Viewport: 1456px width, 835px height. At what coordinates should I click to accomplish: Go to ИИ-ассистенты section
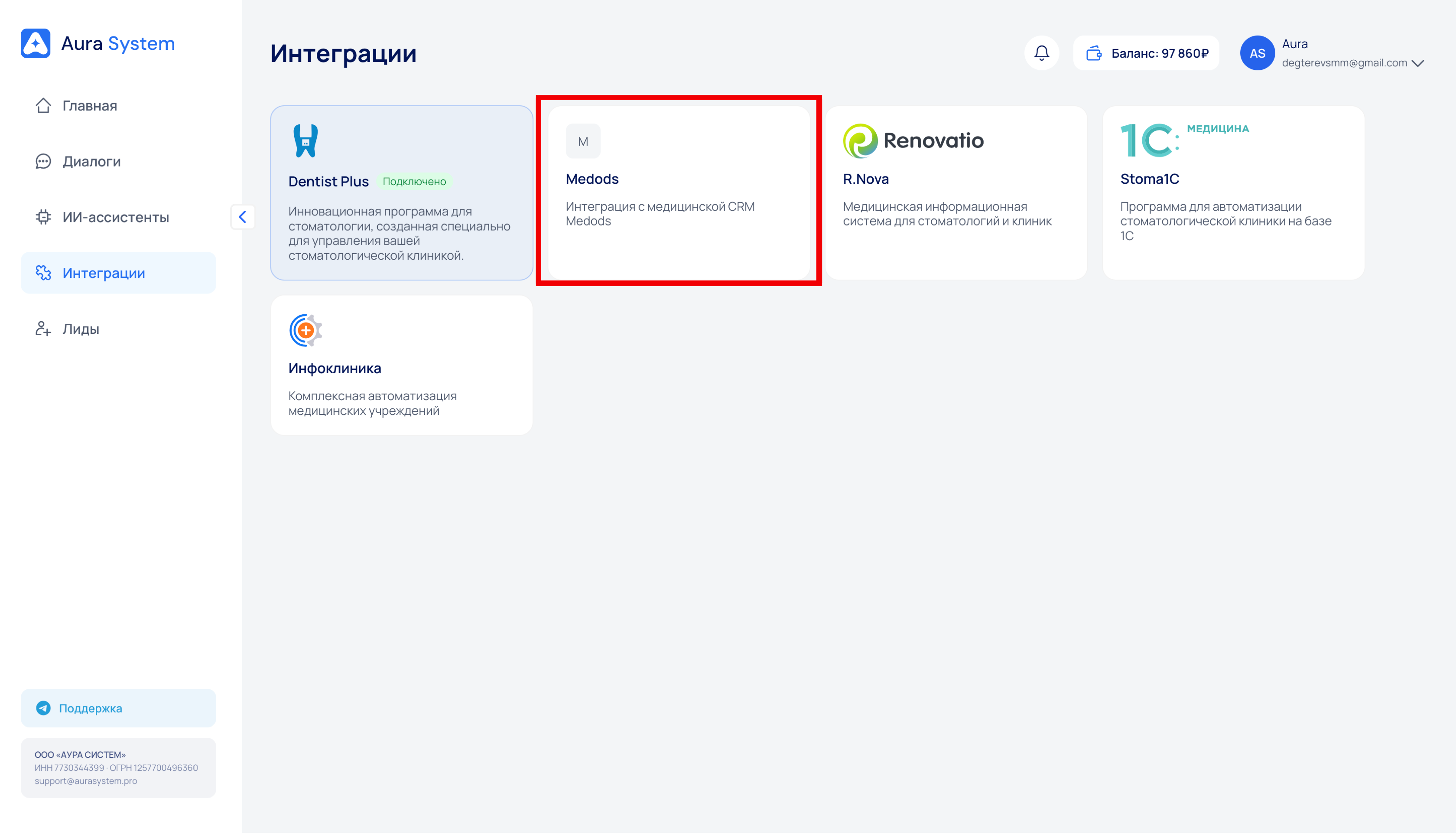115,217
